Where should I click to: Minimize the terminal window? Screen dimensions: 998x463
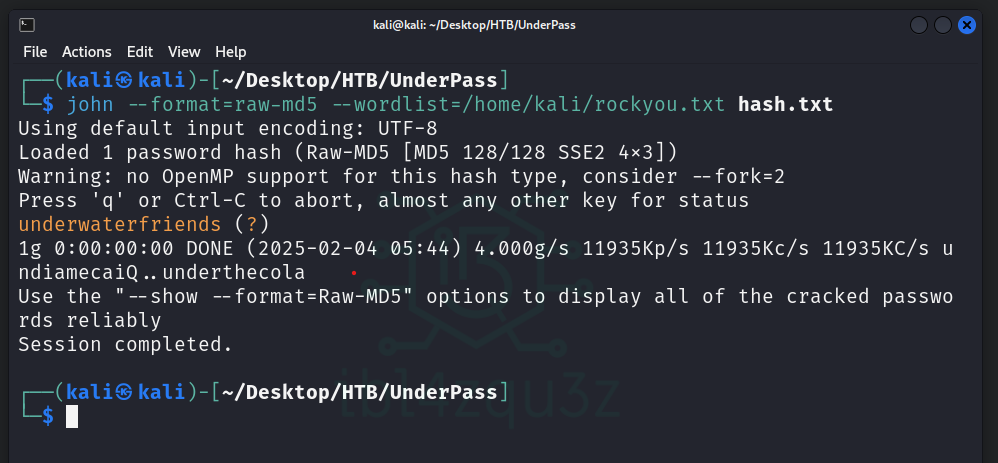(918, 25)
